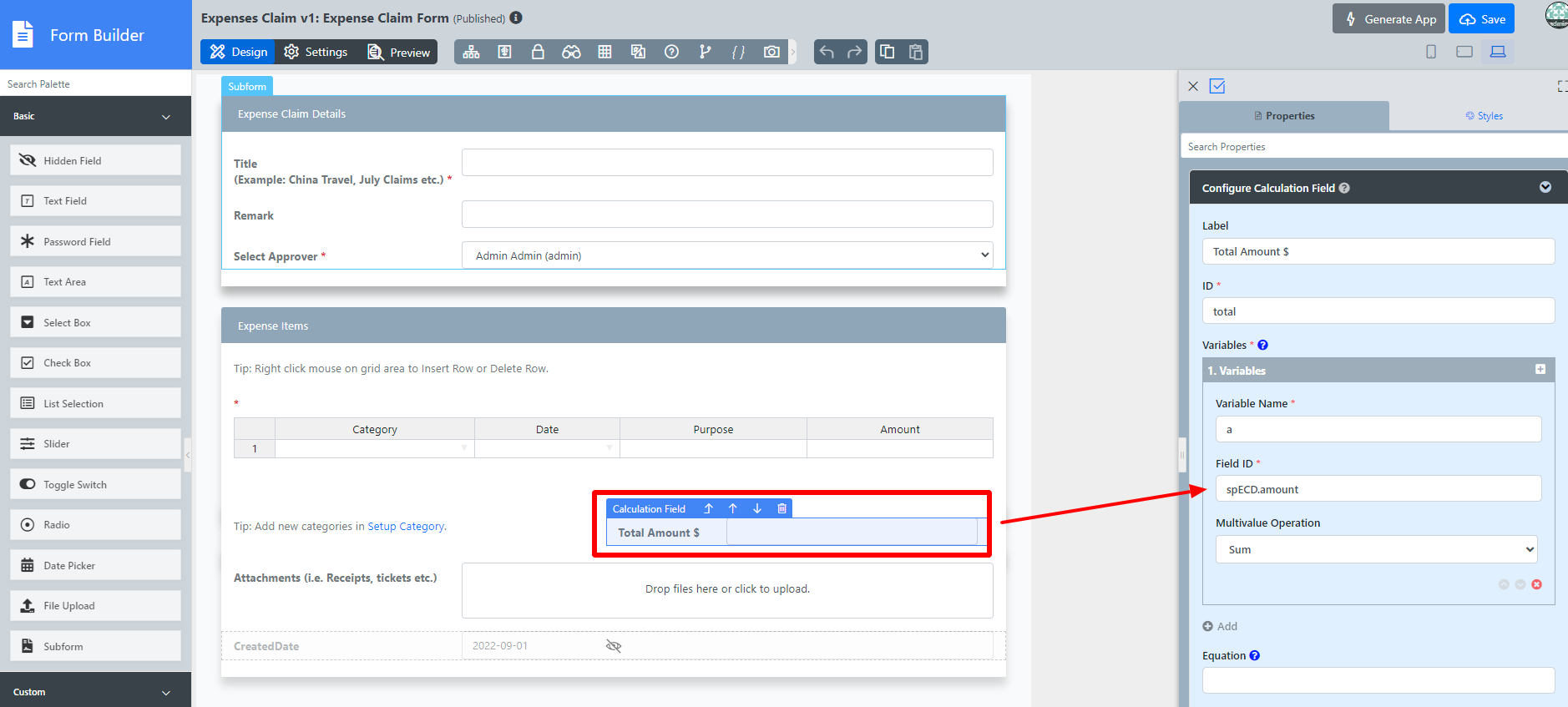The height and width of the screenshot is (707, 1568).
Task: Click the copy element icon
Action: click(888, 52)
